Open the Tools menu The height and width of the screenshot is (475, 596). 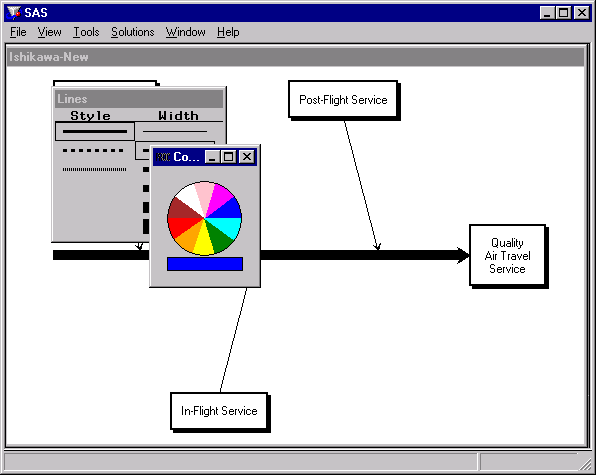coord(86,32)
